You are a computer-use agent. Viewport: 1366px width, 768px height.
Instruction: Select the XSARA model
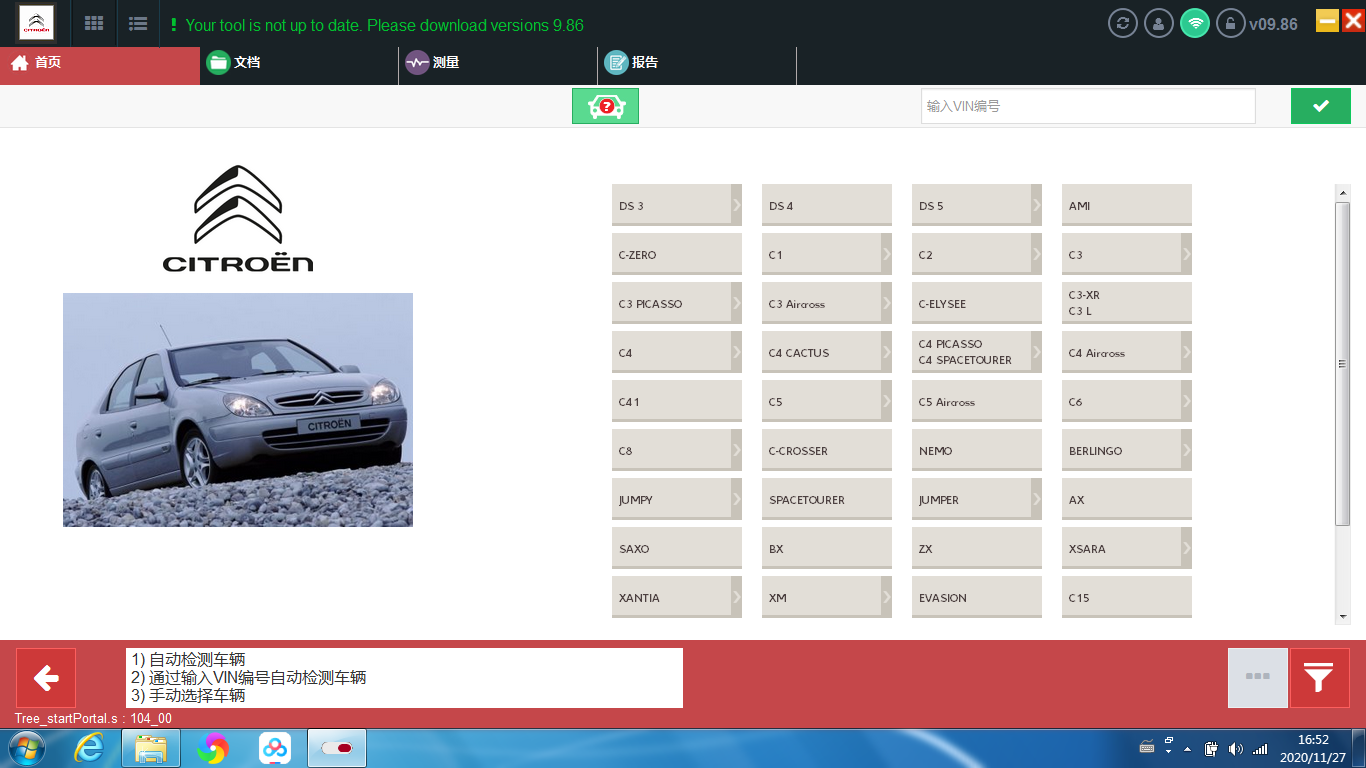coord(1127,548)
